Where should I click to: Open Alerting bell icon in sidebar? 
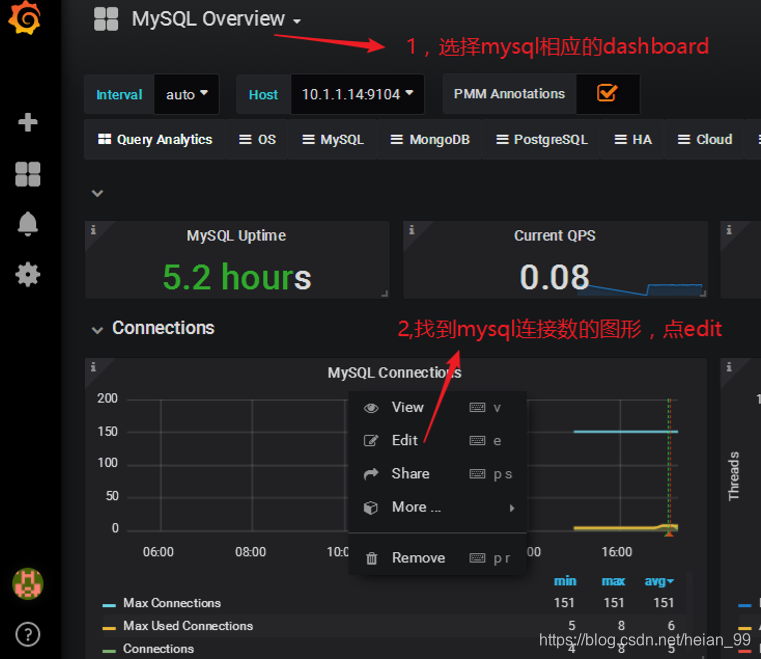pyautogui.click(x=28, y=224)
